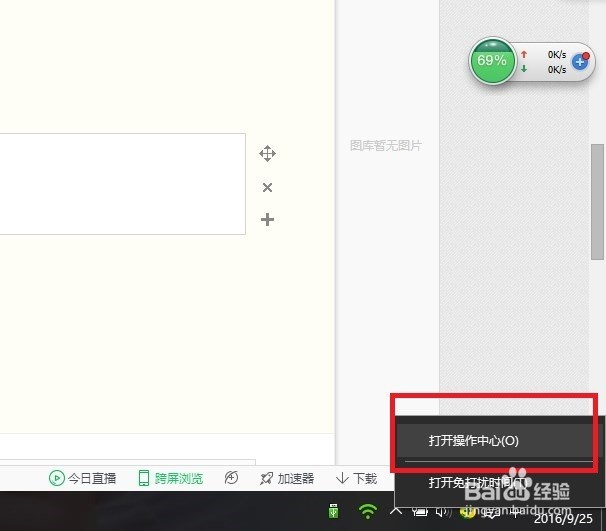The image size is (606, 531).
Task: Click the vertical scrollbar thumb on right
Action: (x=597, y=202)
